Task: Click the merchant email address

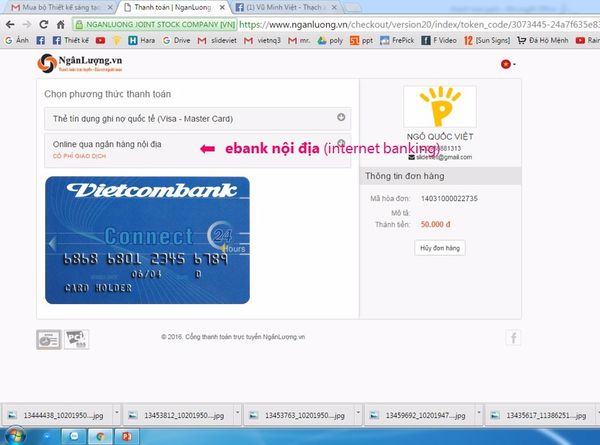Action: tap(444, 157)
